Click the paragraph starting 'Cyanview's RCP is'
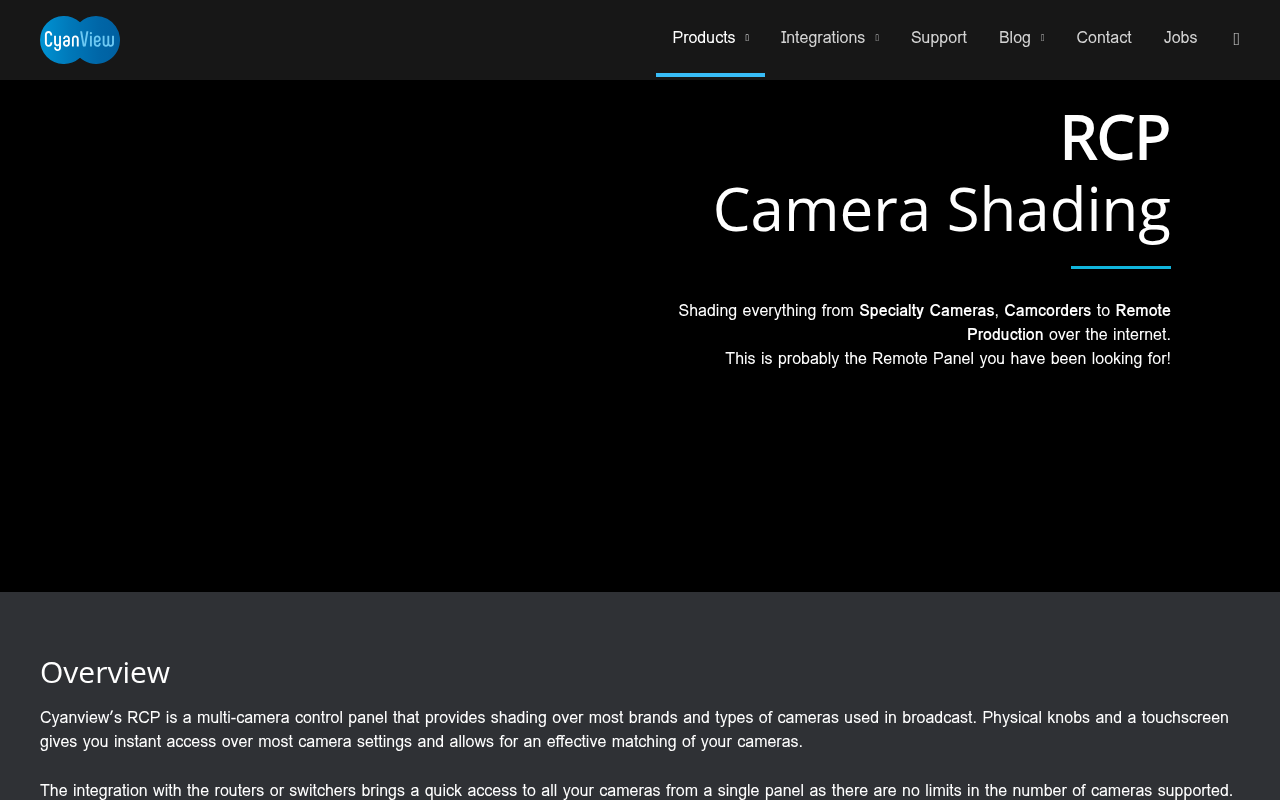Image resolution: width=1280 pixels, height=800 pixels. [x=634, y=729]
